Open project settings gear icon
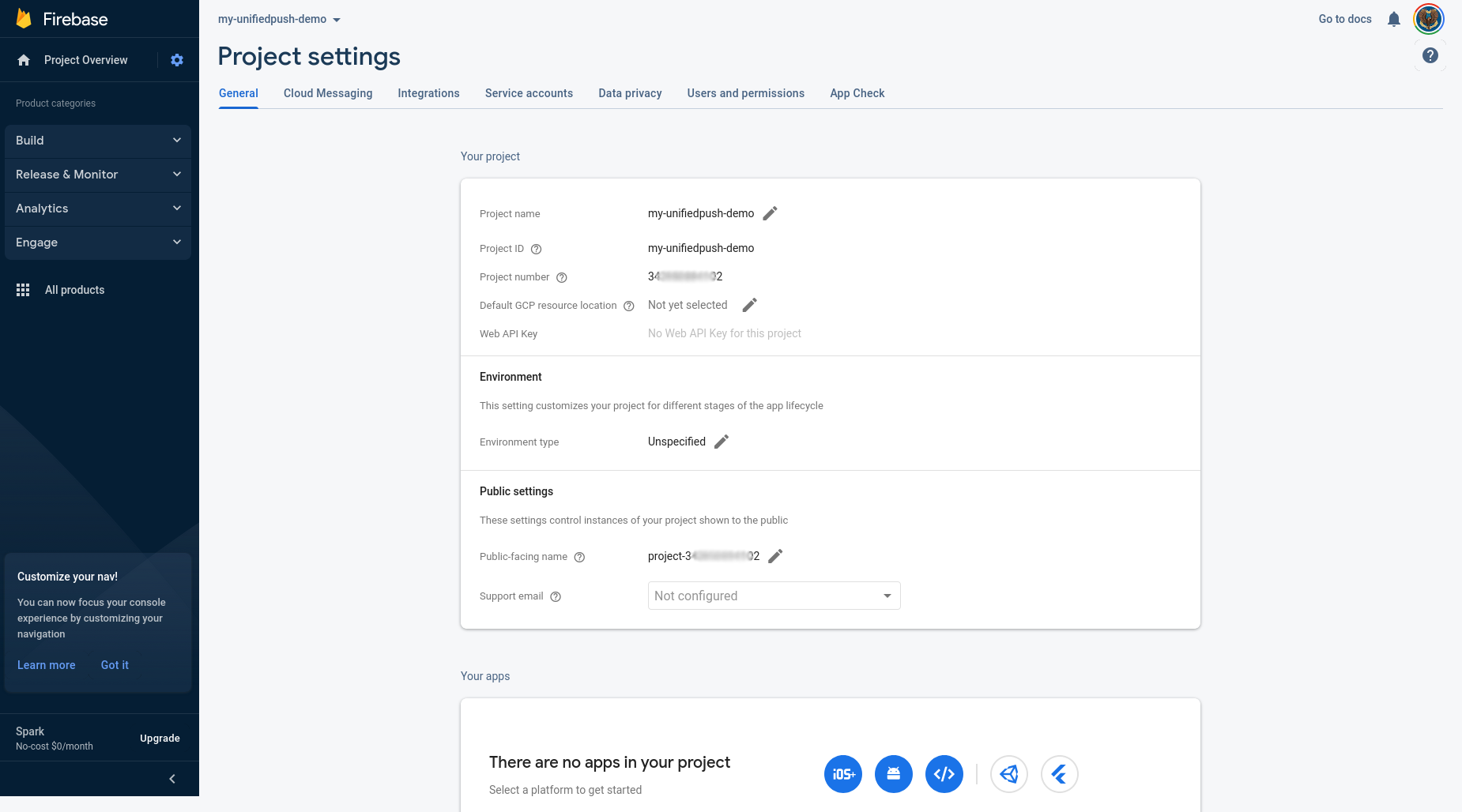 [x=177, y=60]
